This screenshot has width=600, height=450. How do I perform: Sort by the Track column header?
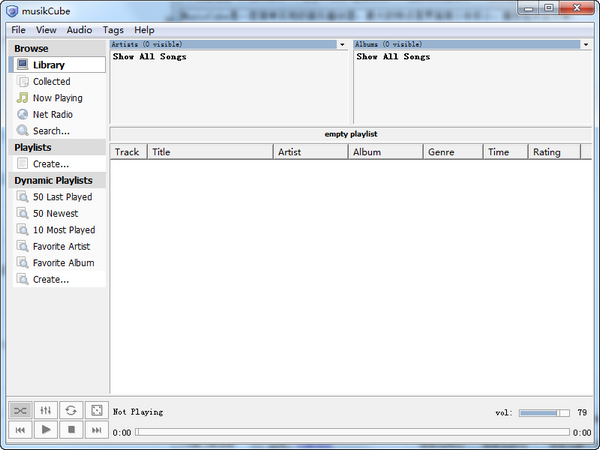[x=128, y=152]
